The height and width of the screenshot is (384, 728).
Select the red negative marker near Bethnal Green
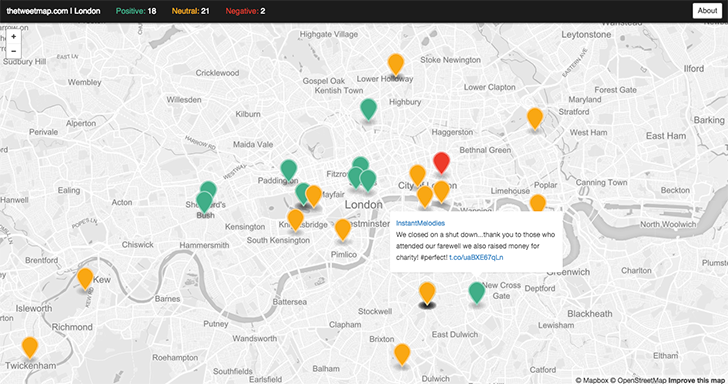click(441, 163)
